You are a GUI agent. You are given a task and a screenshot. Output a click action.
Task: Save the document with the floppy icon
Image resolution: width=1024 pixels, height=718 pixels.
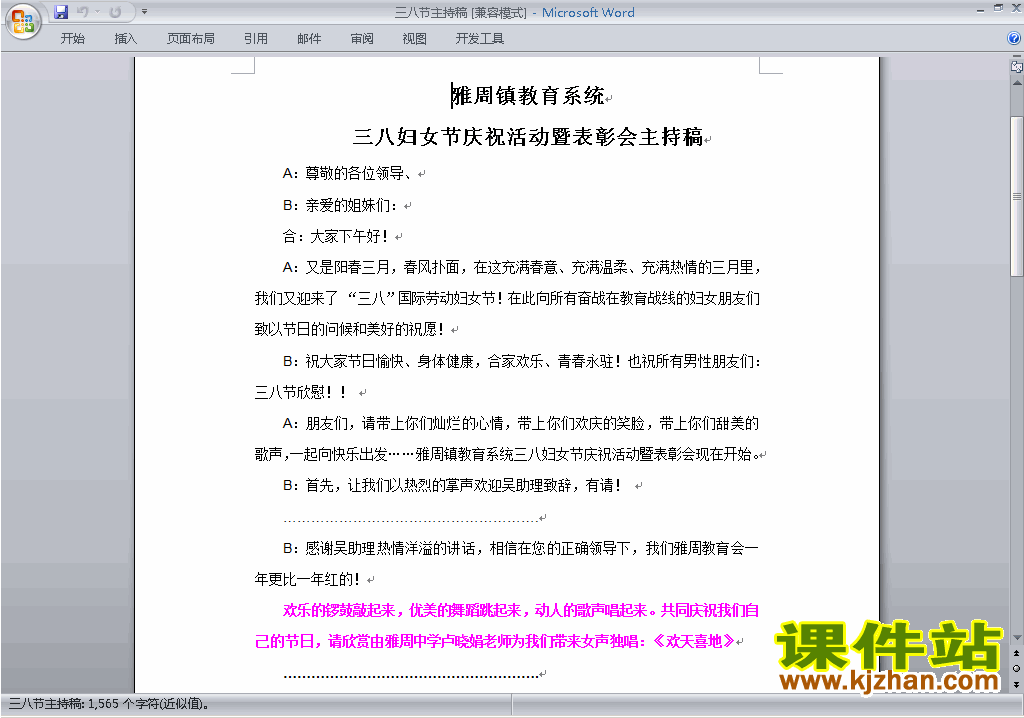click(61, 12)
